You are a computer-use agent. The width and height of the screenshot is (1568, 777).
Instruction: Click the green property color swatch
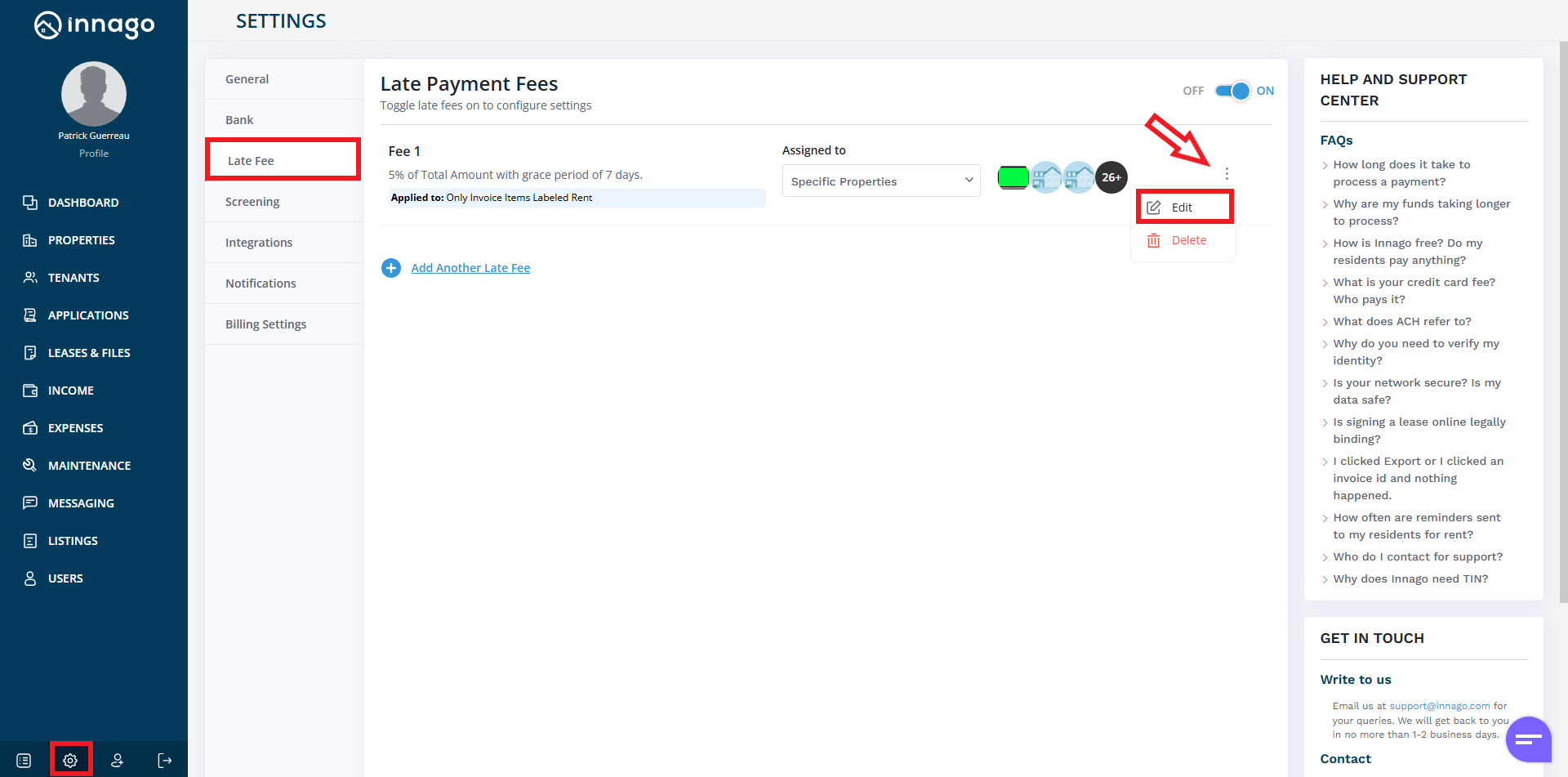pyautogui.click(x=1013, y=176)
